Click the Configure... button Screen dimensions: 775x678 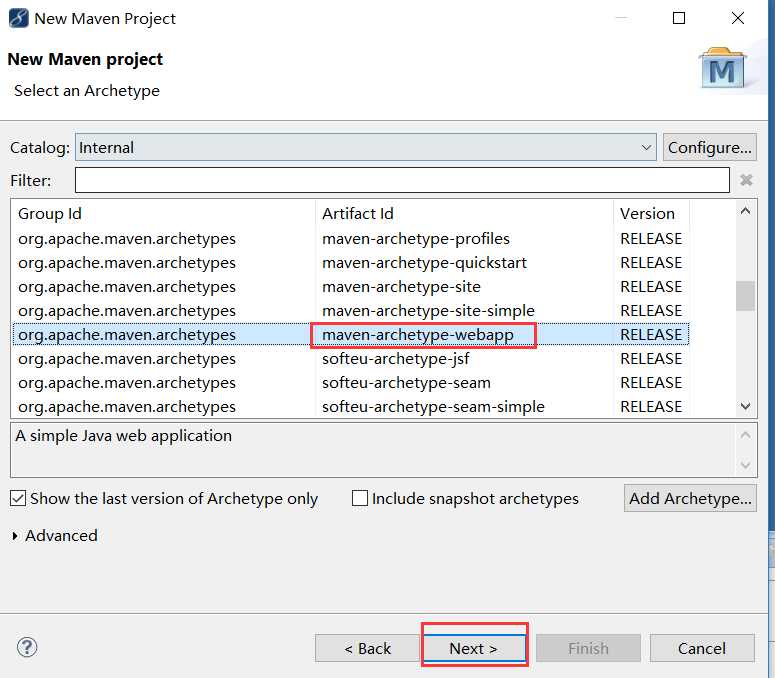(x=709, y=147)
